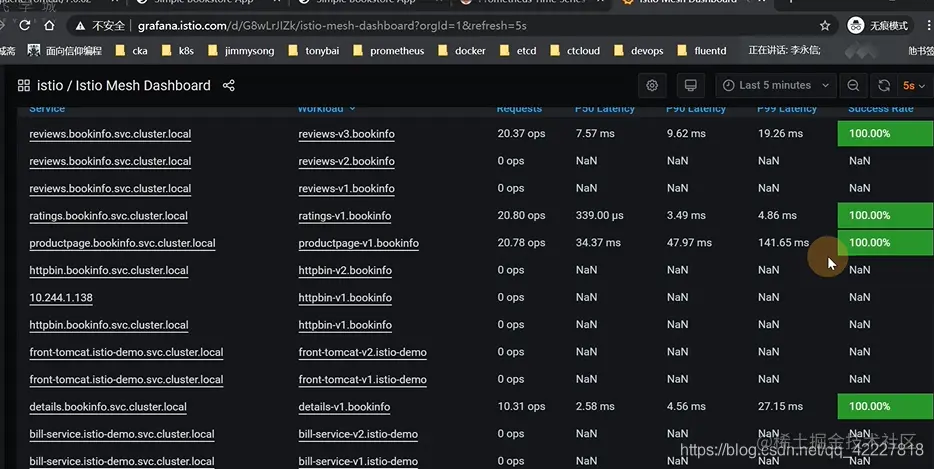Select the 47.97 ms P90 latency value

click(x=689, y=243)
